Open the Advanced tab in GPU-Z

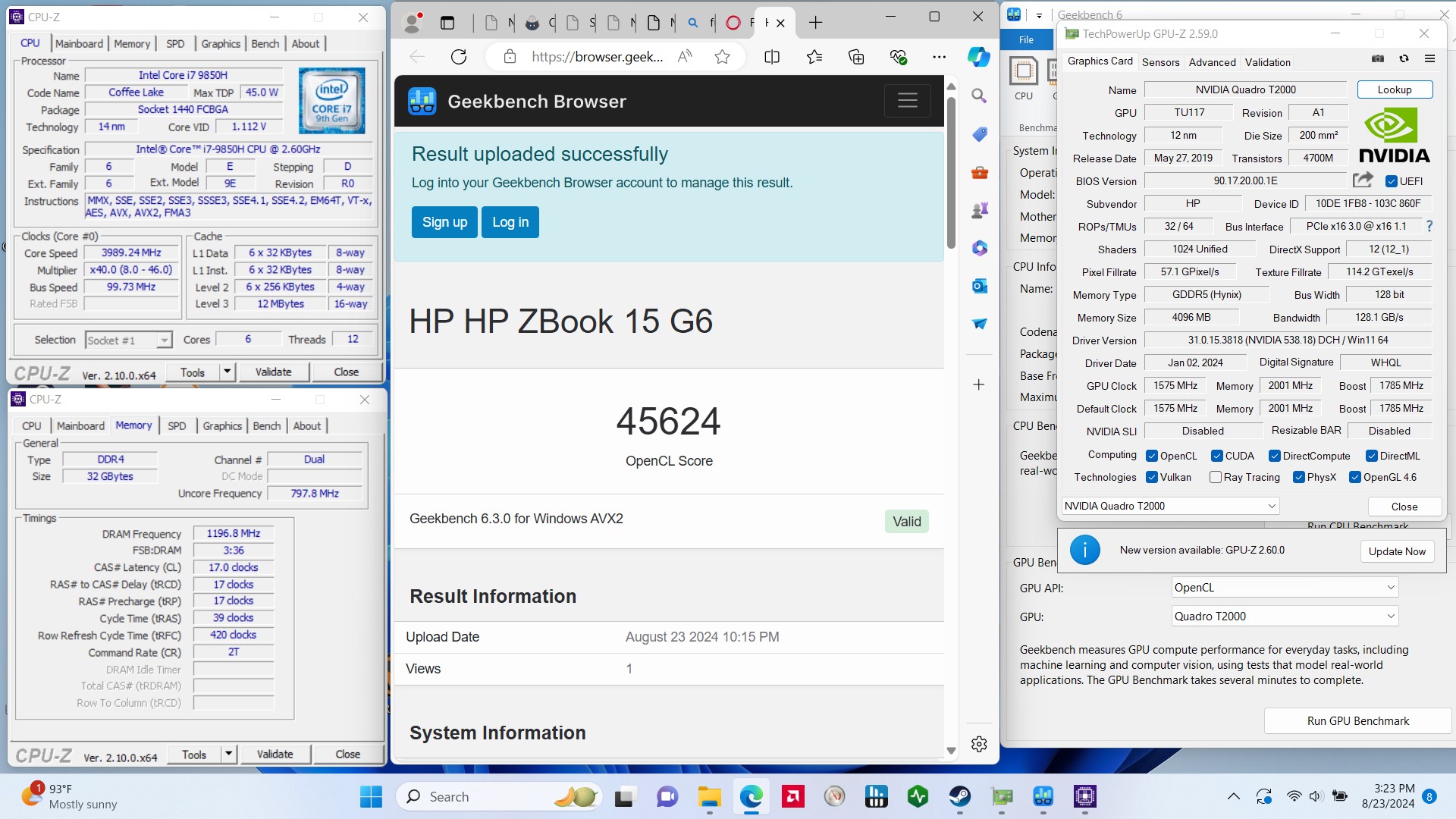[1212, 62]
